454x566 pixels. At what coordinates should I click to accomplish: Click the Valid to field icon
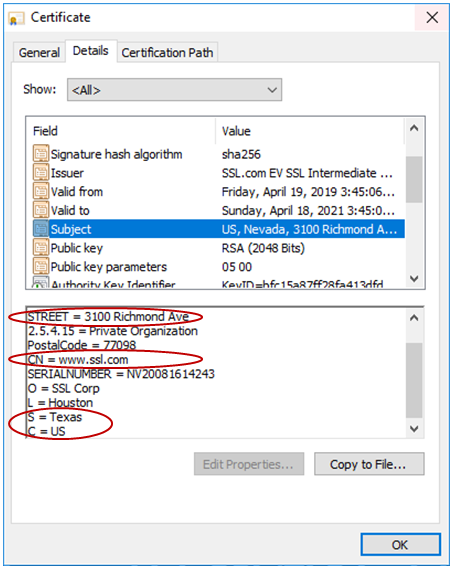(x=41, y=210)
